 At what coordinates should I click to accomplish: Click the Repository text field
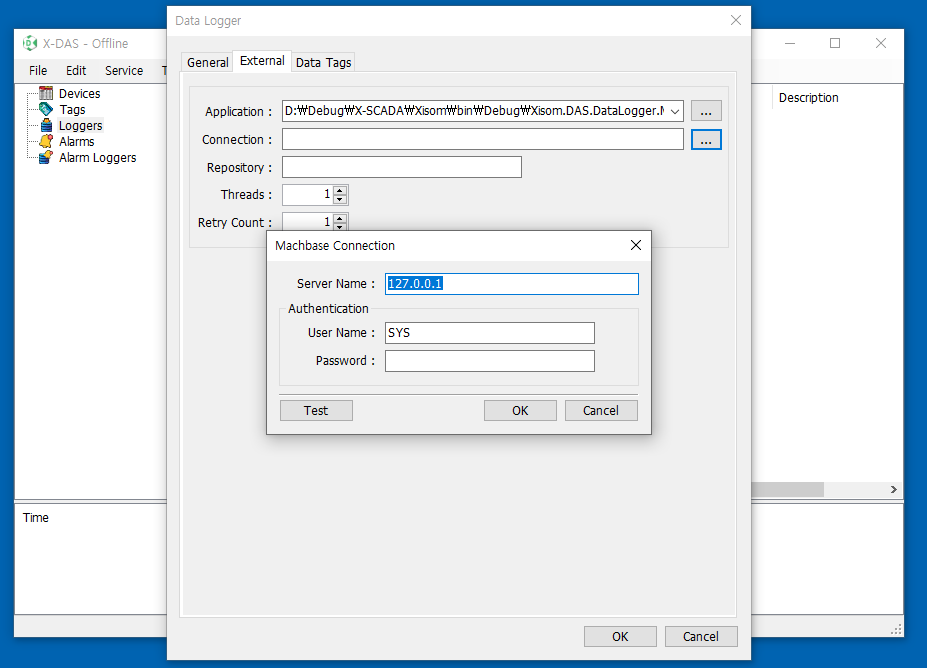point(401,167)
